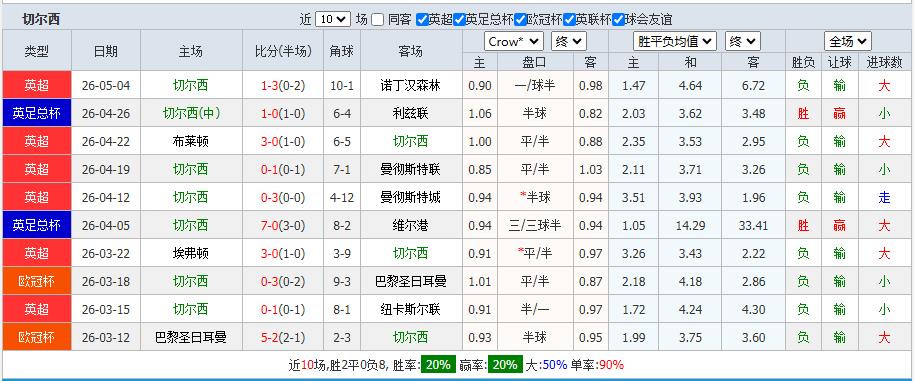
Task: Click away team 利兹联
Action: [x=411, y=114]
